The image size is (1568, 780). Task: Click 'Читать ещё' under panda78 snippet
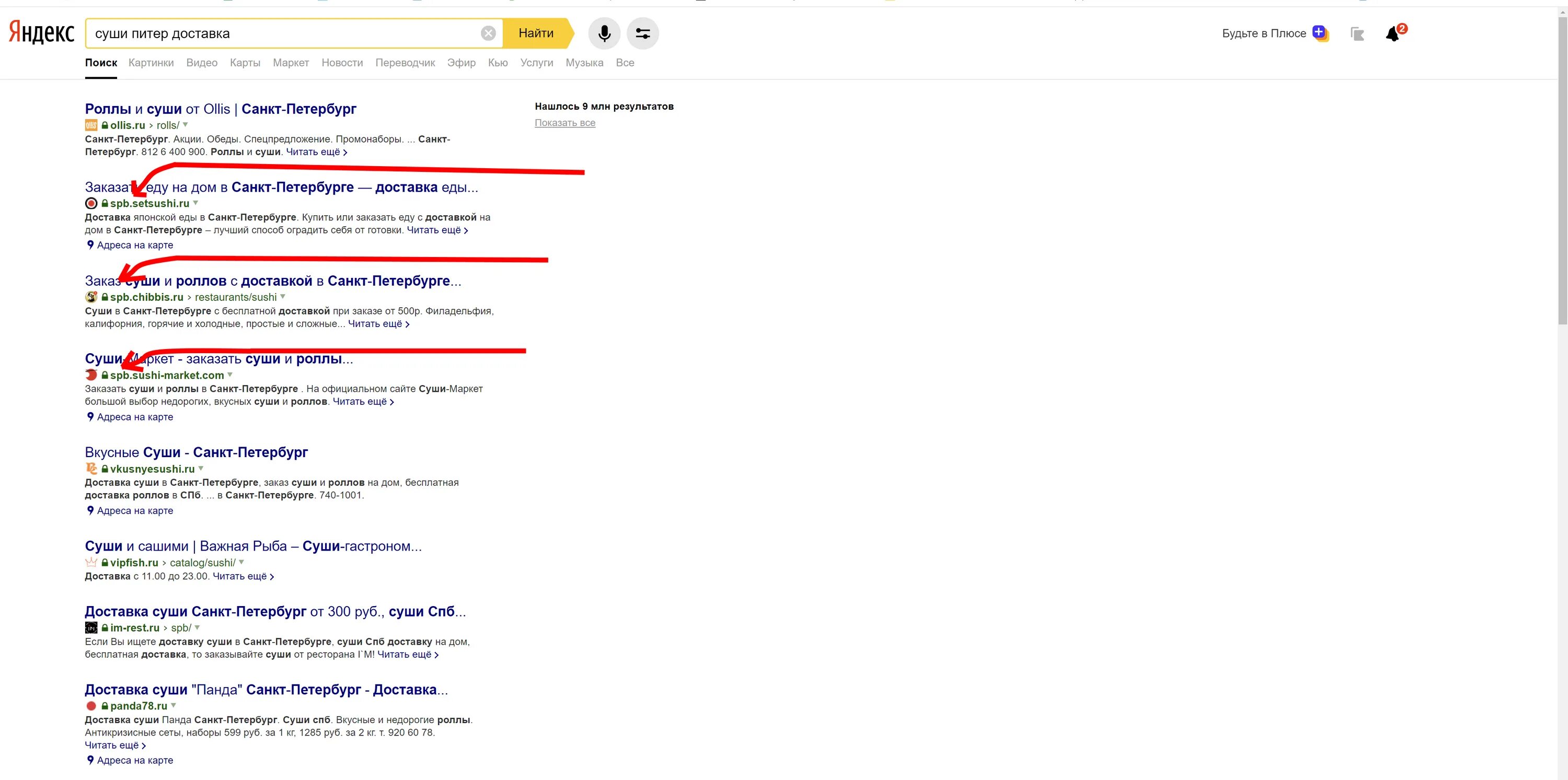pos(115,746)
